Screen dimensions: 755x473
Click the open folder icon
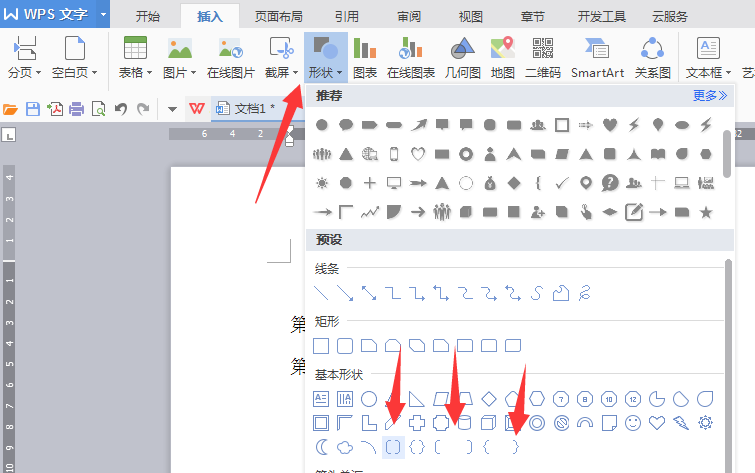[10, 109]
